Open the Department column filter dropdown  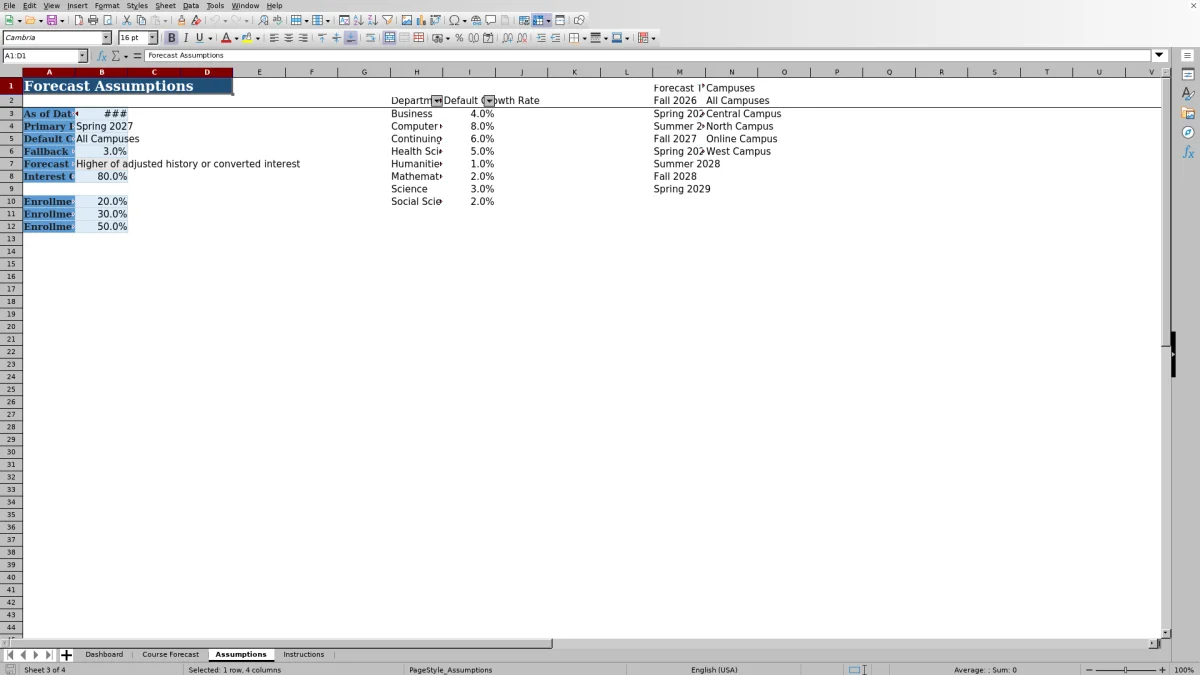pyautogui.click(x=437, y=101)
